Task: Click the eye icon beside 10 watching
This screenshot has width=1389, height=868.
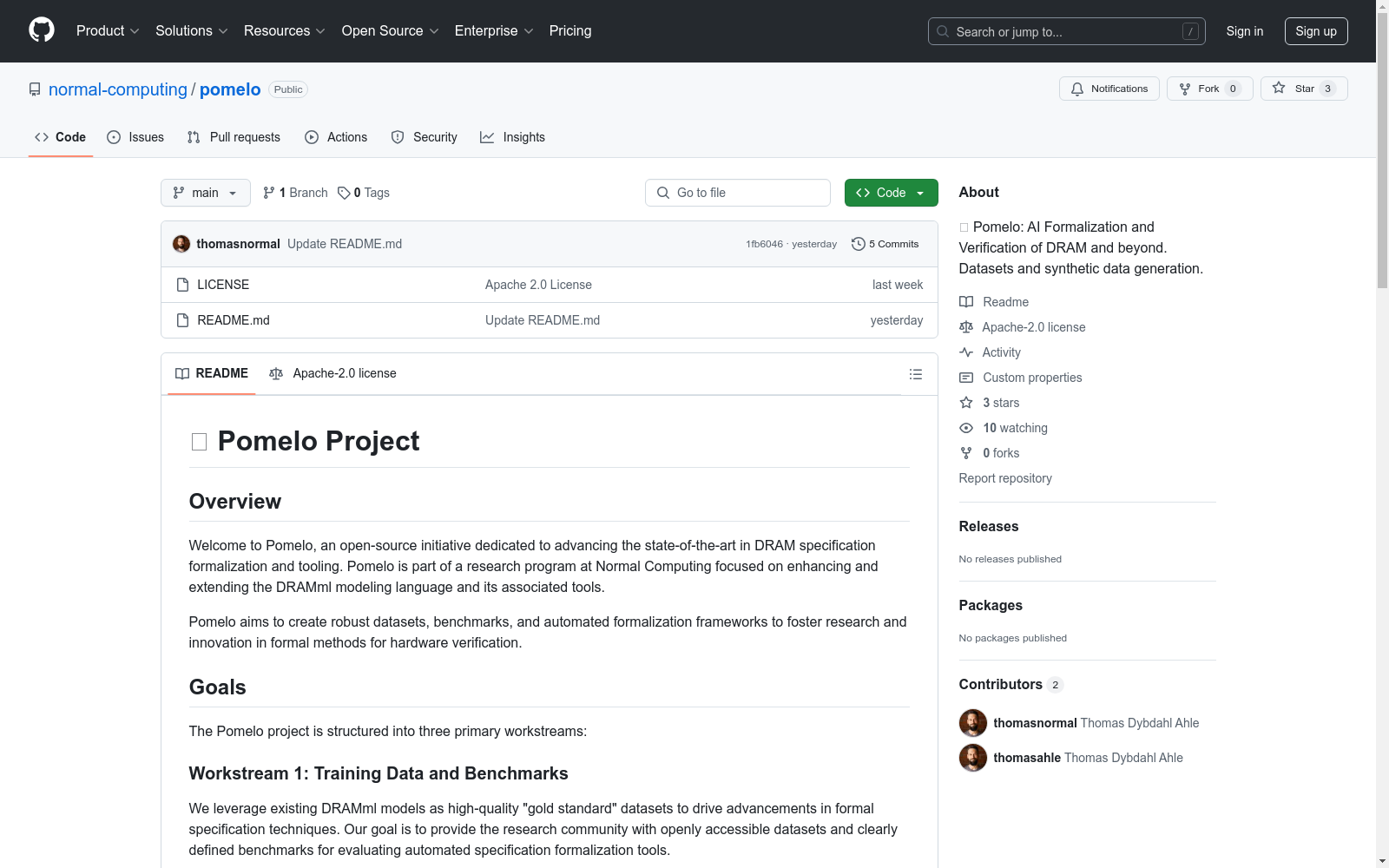Action: [966, 428]
